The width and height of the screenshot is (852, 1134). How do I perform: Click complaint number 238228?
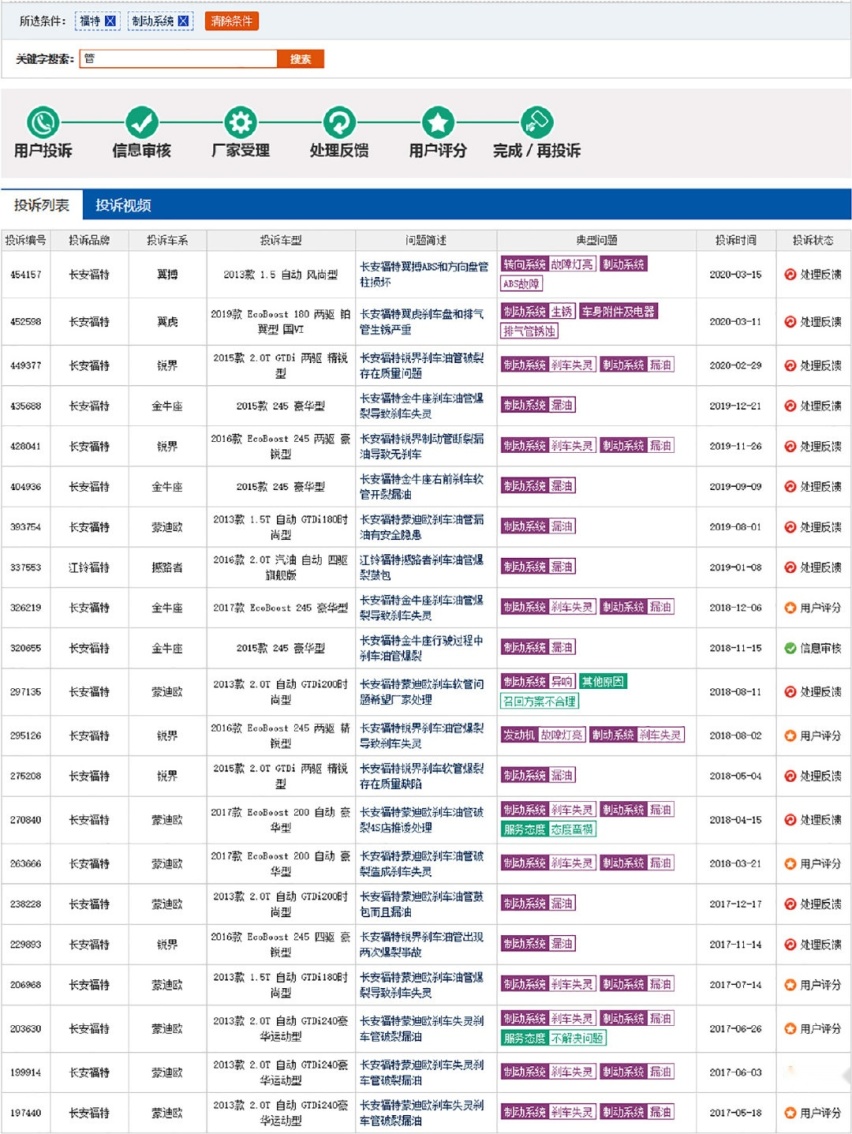25,904
